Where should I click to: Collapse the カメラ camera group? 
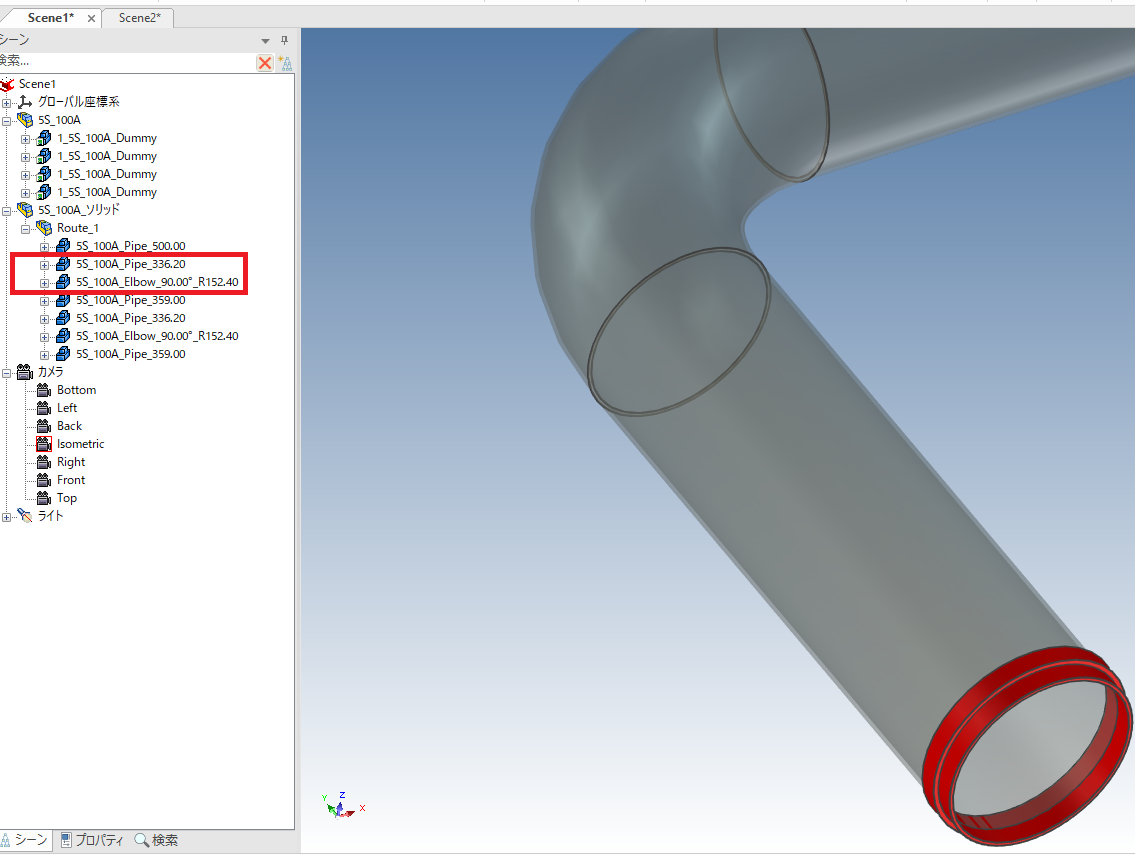[x=7, y=372]
